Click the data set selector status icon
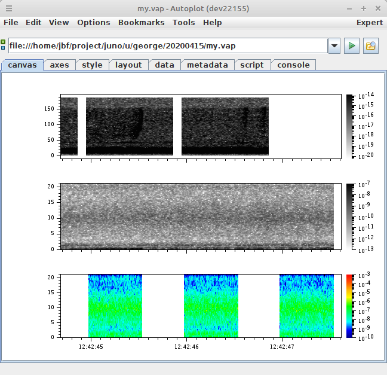Screen dimensions: 387x375 coord(3,45)
